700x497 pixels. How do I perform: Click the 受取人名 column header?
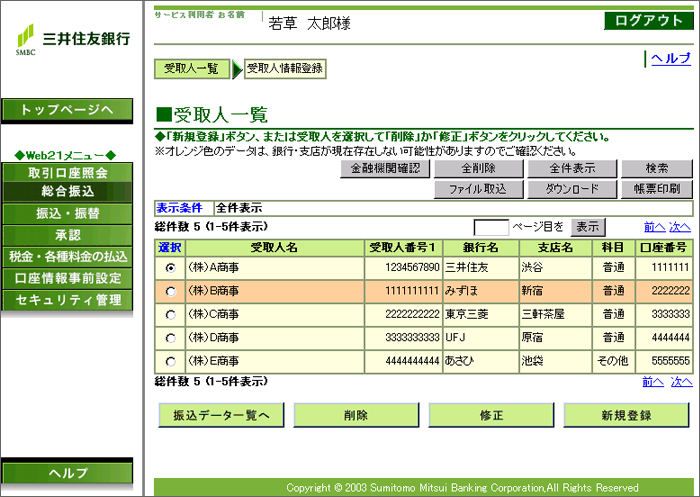click(x=275, y=248)
